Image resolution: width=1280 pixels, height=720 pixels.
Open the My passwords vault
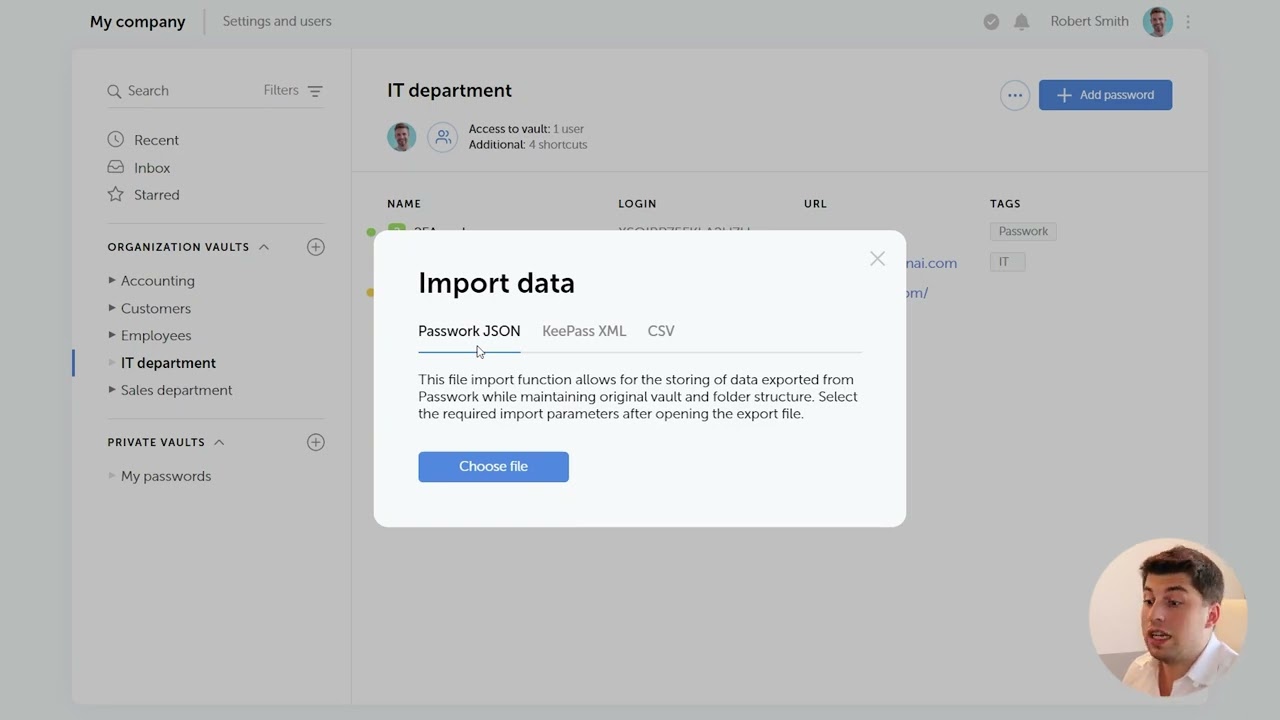pyautogui.click(x=166, y=476)
